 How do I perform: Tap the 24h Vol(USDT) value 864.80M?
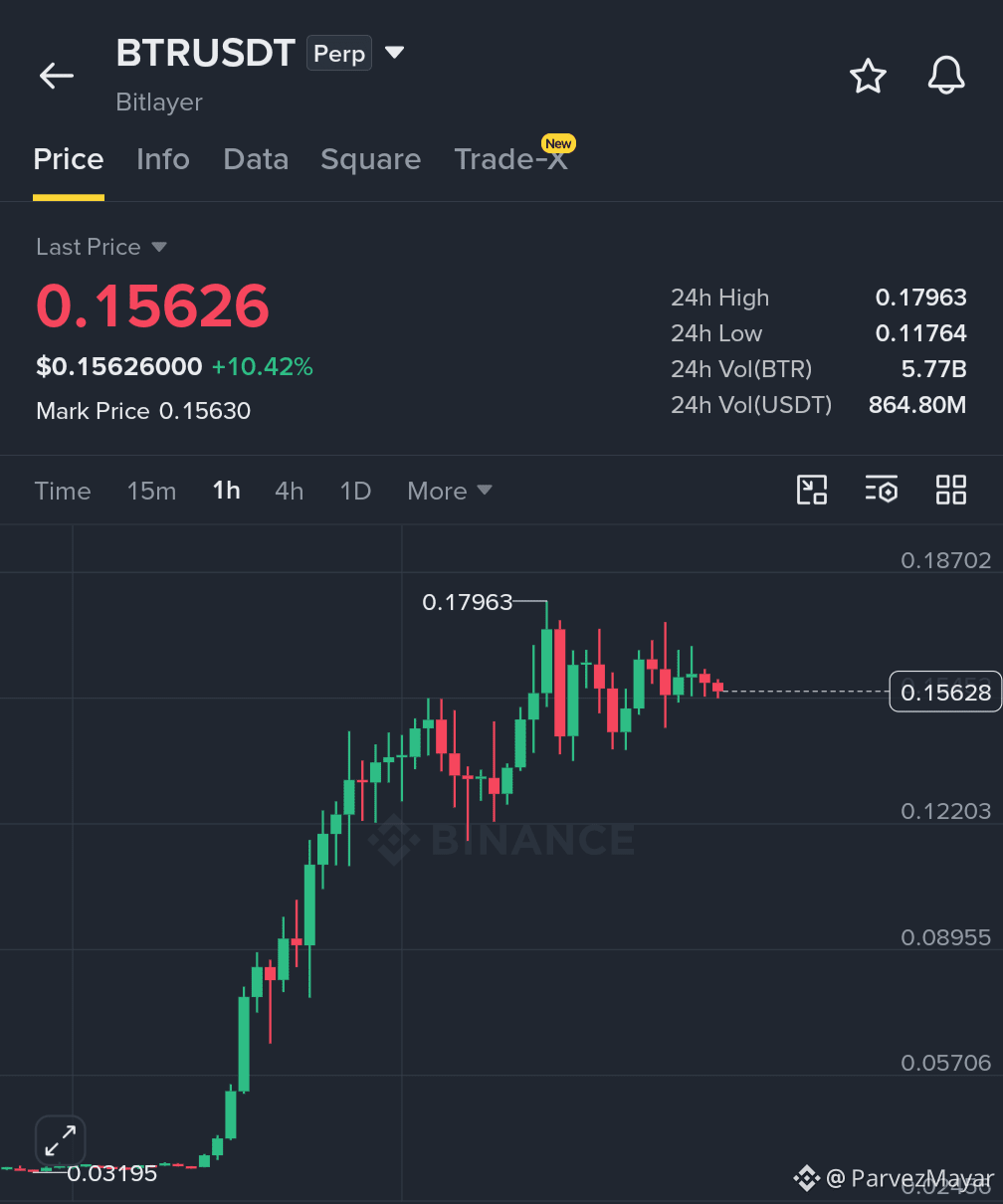[917, 405]
